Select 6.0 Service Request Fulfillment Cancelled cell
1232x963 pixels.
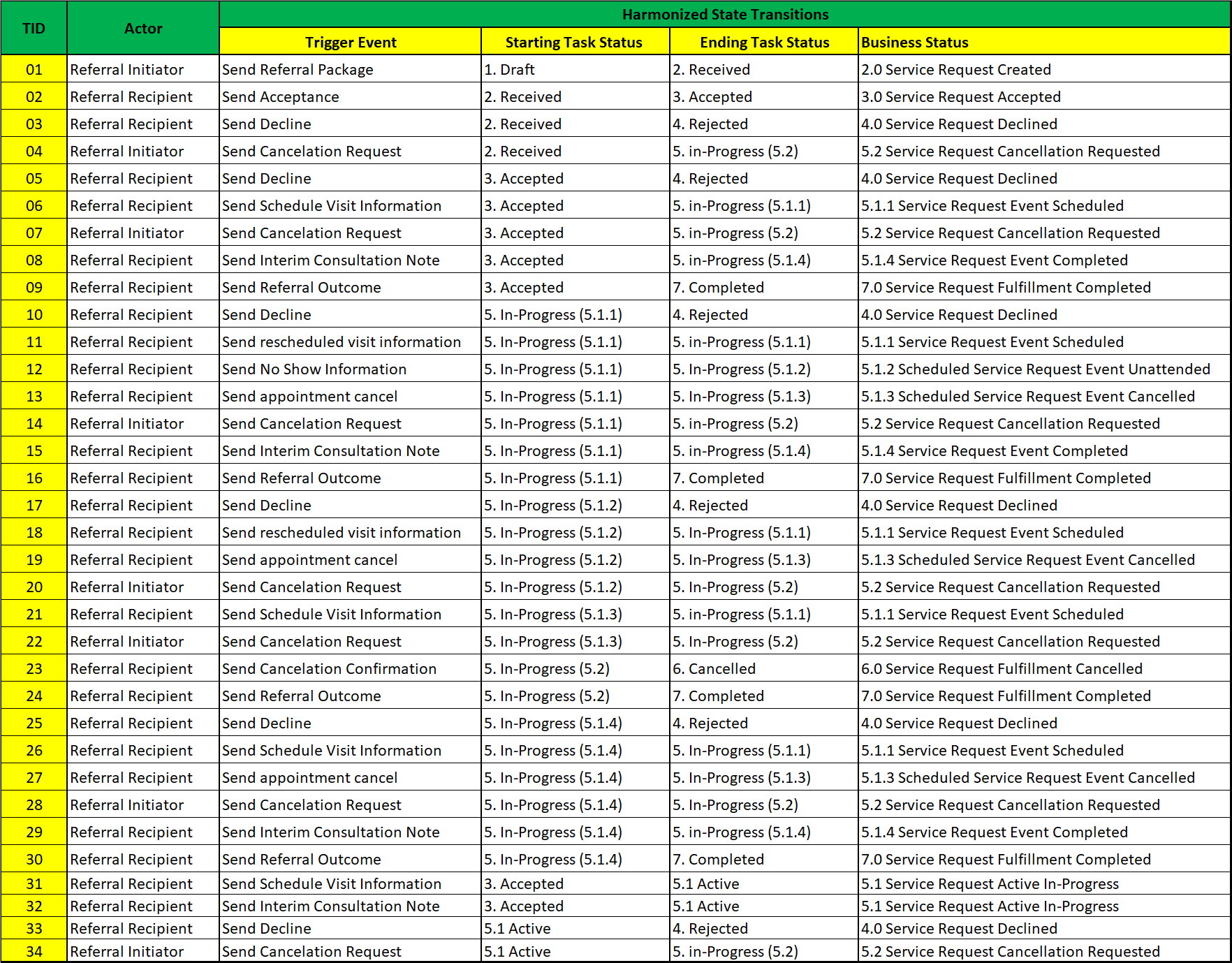point(1002,669)
